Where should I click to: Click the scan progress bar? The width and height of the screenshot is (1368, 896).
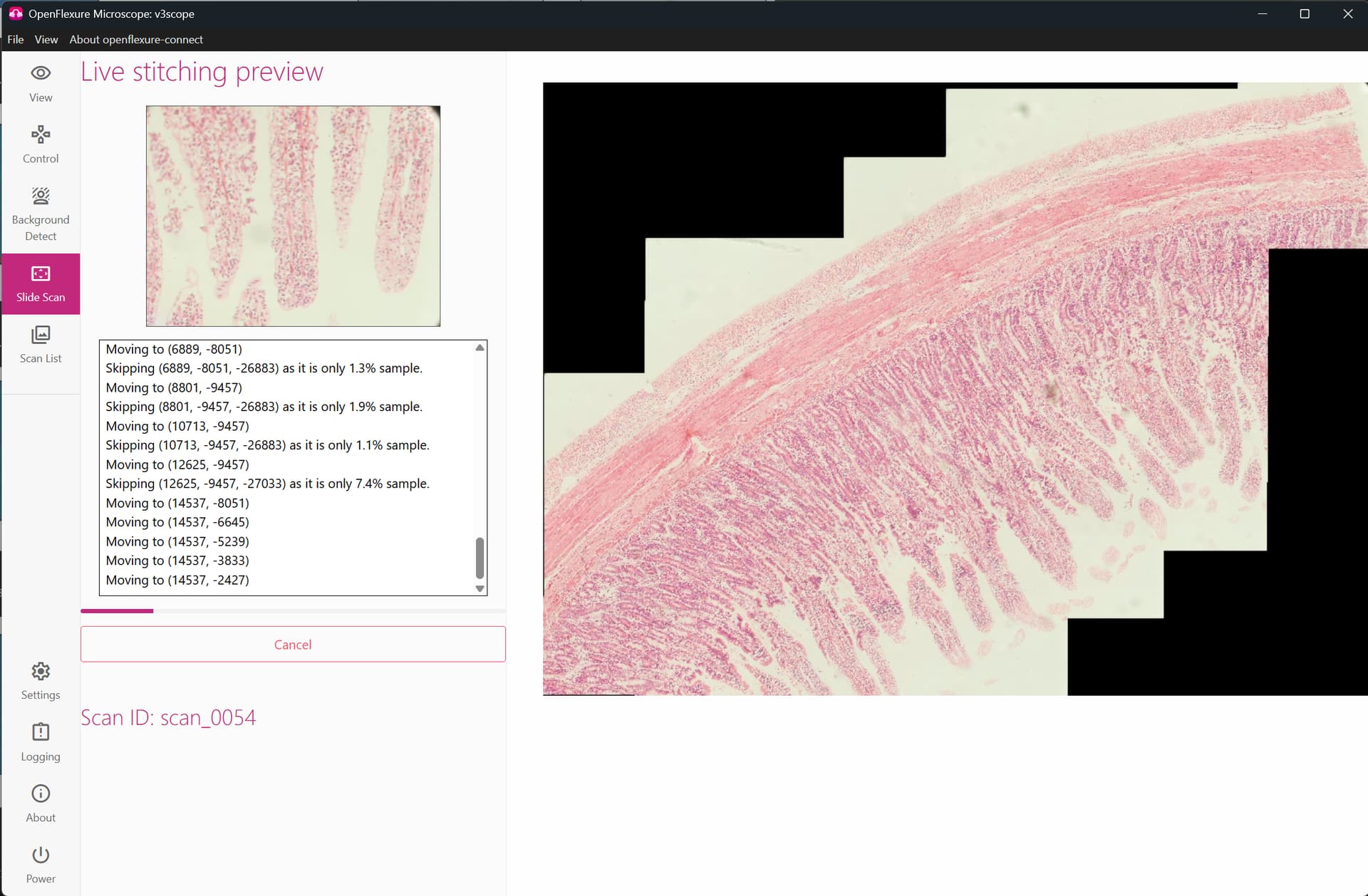[x=293, y=610]
